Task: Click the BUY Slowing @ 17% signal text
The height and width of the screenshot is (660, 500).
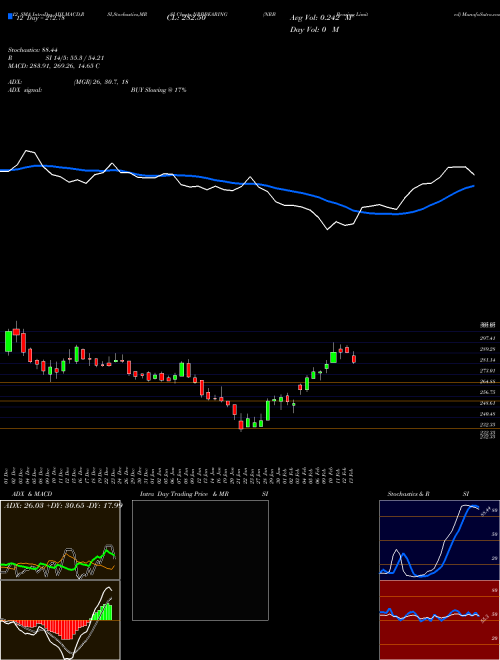Action: tap(159, 90)
